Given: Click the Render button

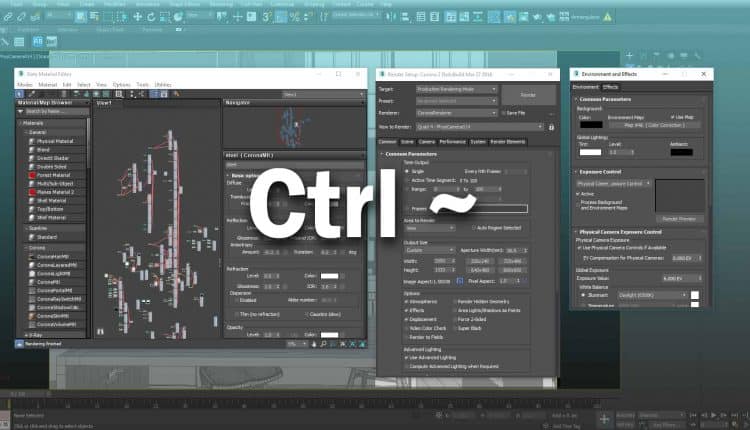Looking at the screenshot, I should pyautogui.click(x=527, y=93).
